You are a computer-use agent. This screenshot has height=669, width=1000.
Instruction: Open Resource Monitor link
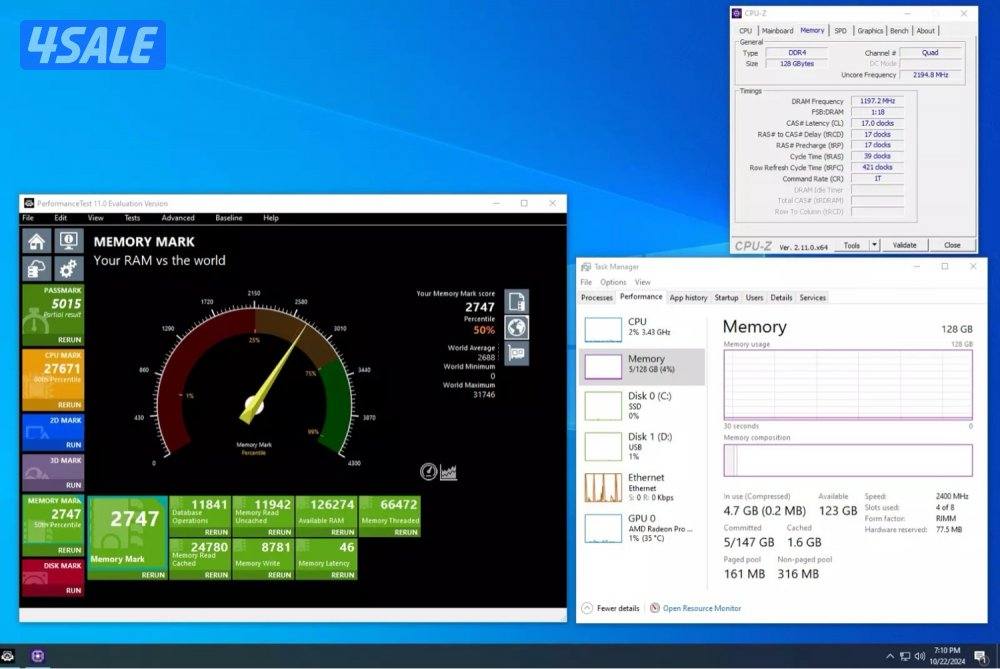point(701,608)
